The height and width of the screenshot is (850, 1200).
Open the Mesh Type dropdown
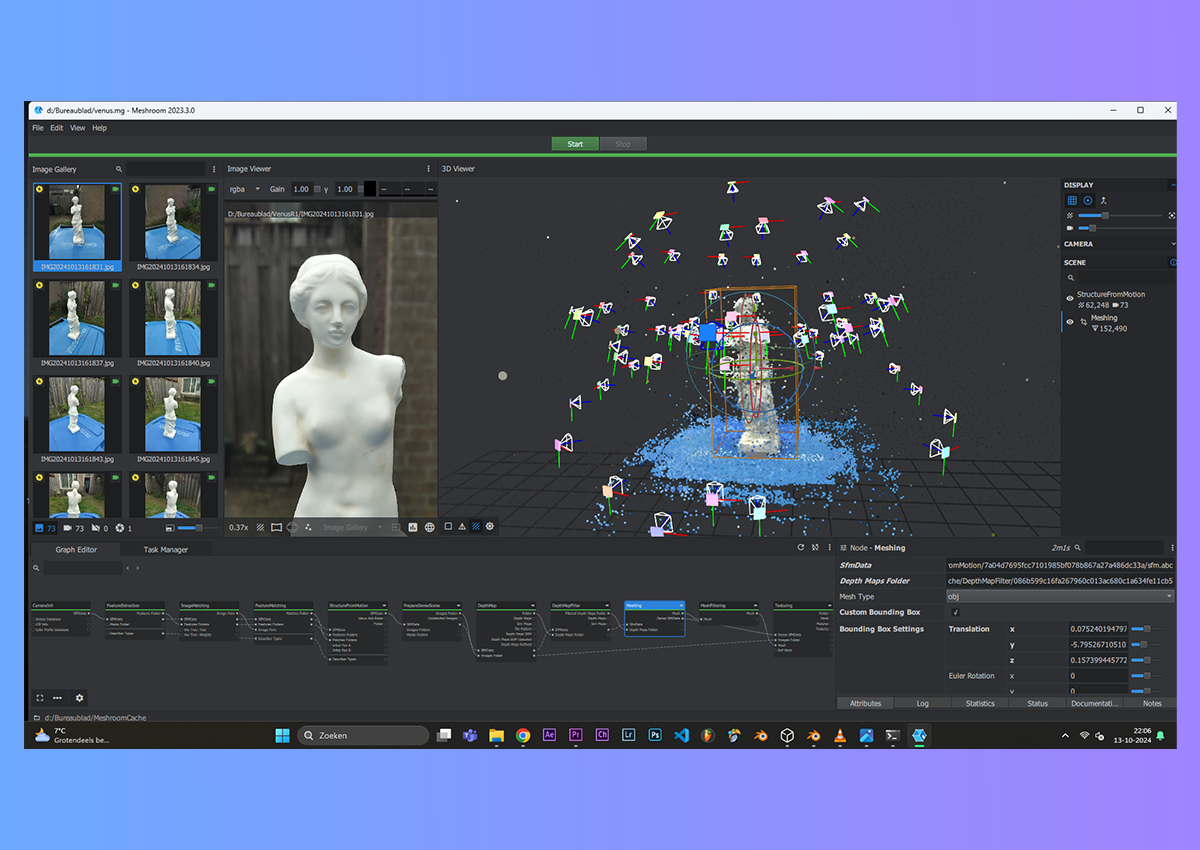click(x=1059, y=596)
